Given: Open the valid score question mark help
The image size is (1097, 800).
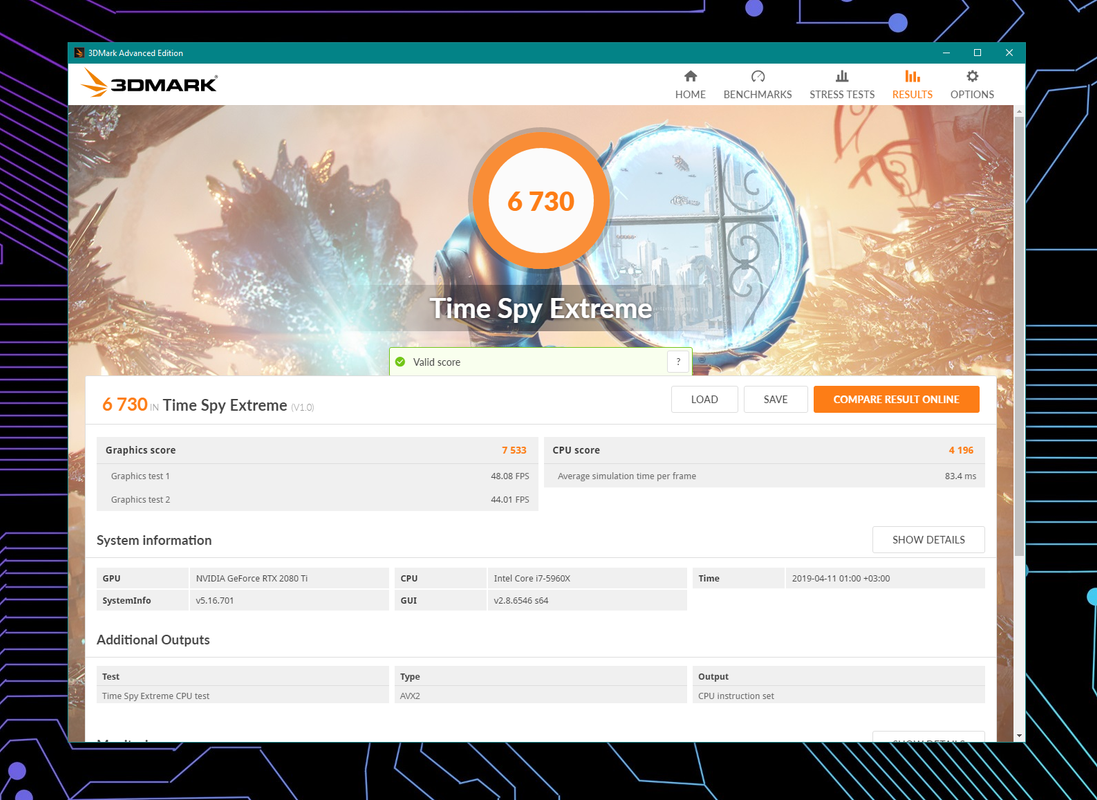Looking at the screenshot, I should point(678,362).
